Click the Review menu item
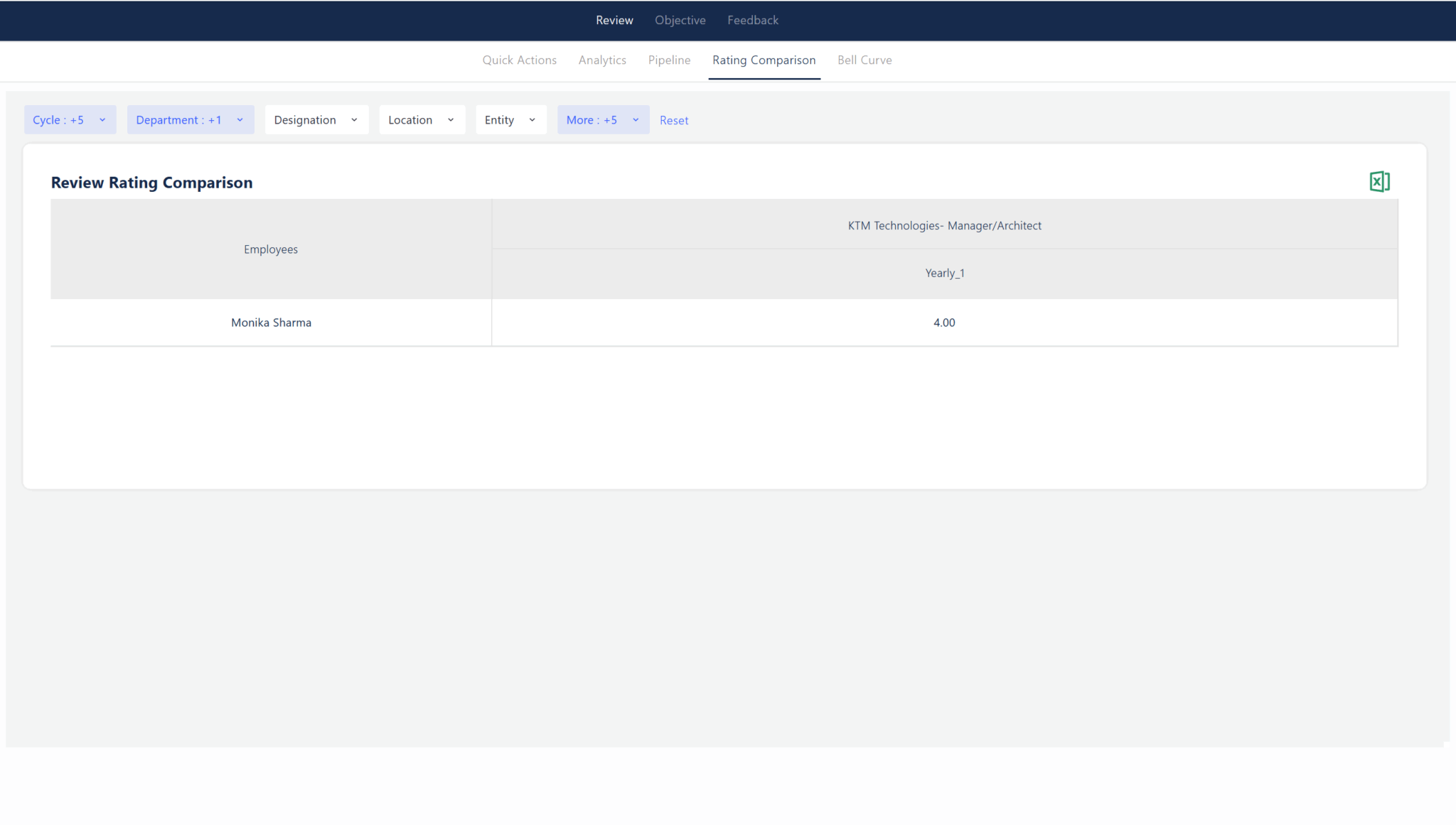The image size is (1456, 825). point(614,20)
